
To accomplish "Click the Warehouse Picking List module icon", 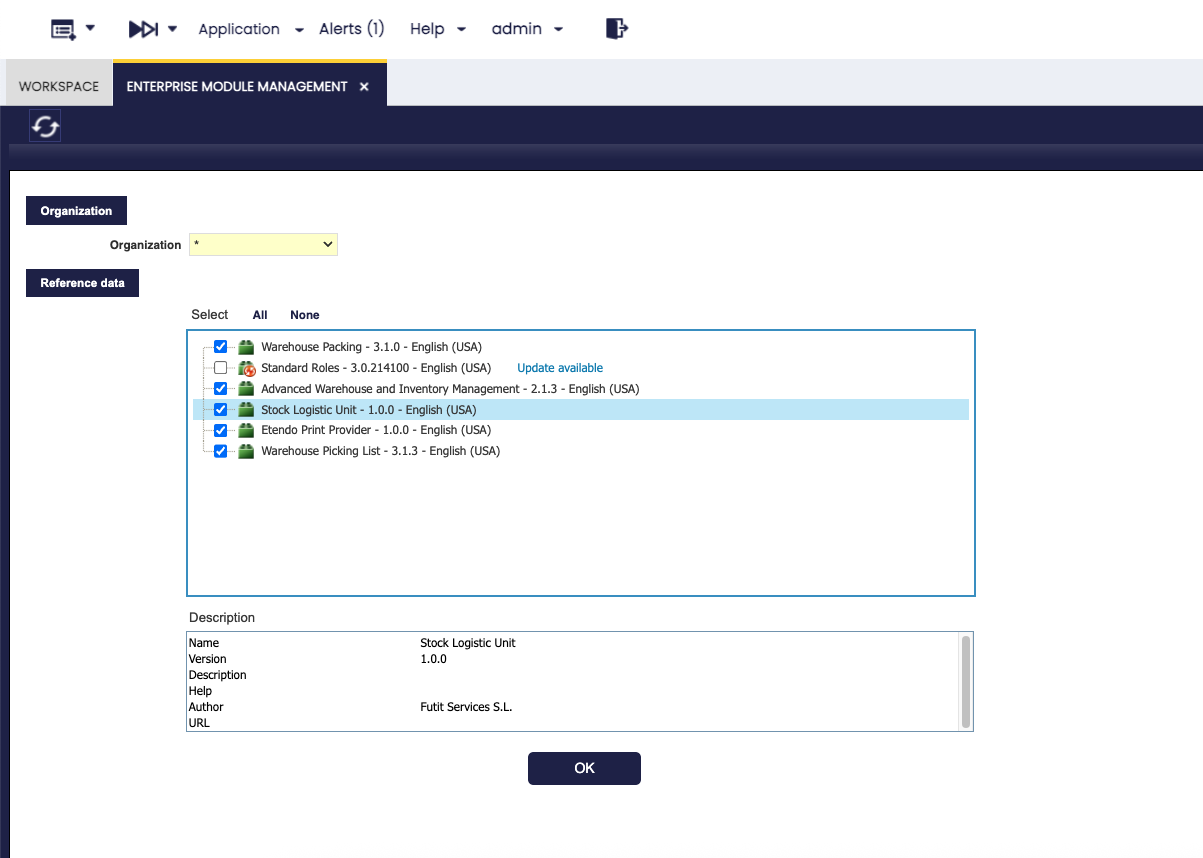I will 246,451.
